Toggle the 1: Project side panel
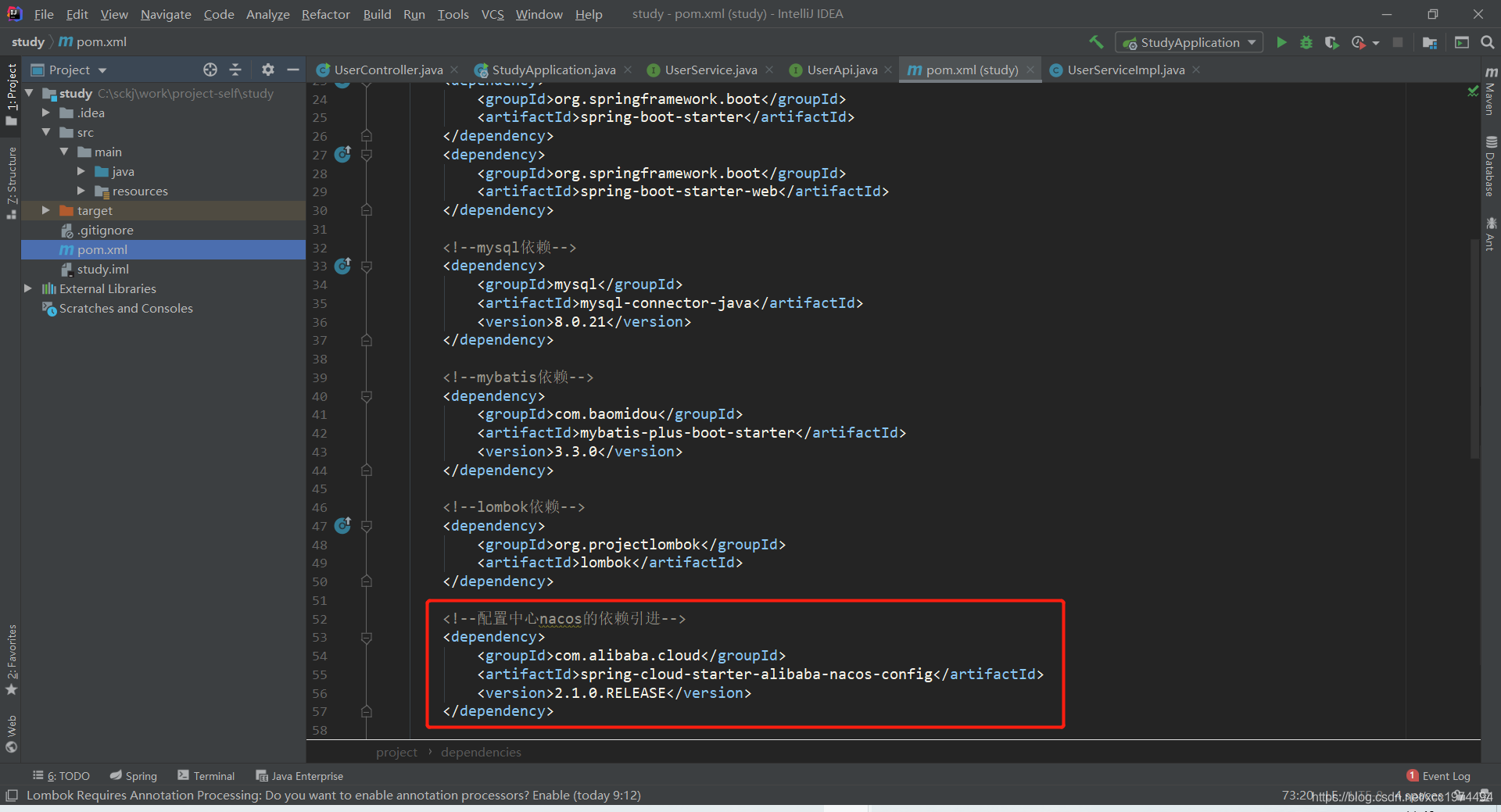This screenshot has width=1501, height=812. [x=11, y=95]
